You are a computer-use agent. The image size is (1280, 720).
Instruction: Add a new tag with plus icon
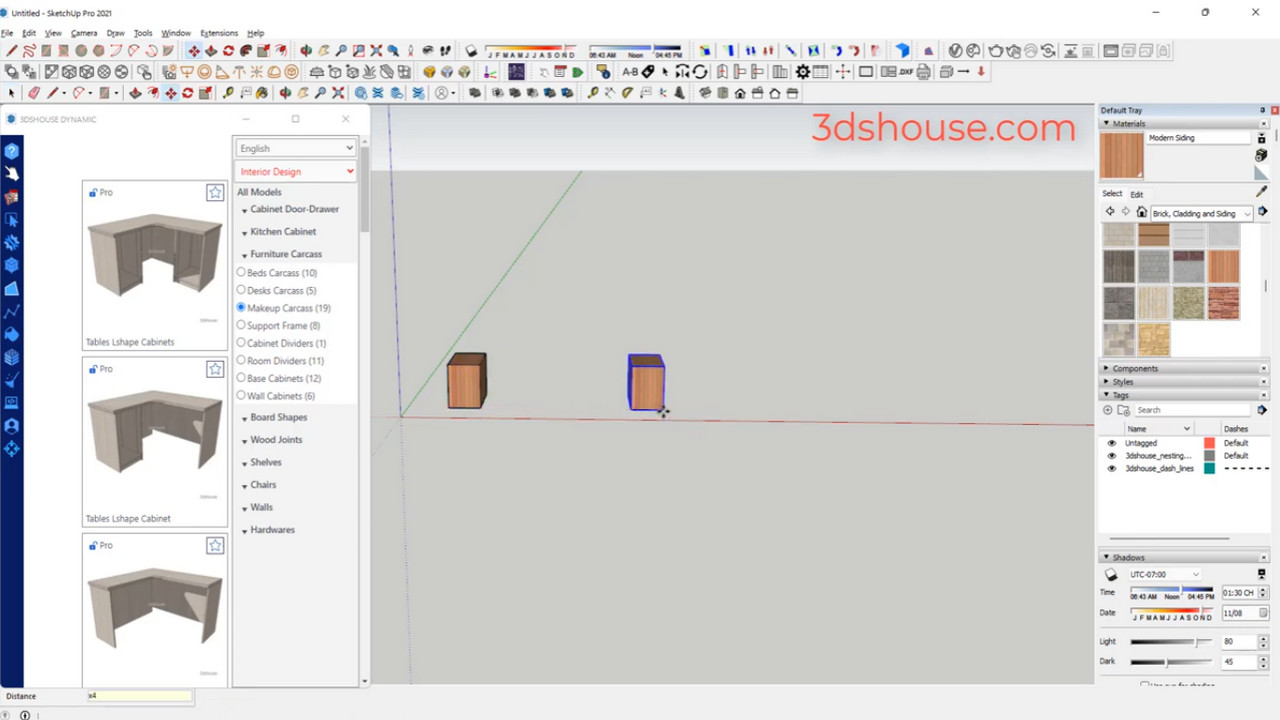point(1108,410)
